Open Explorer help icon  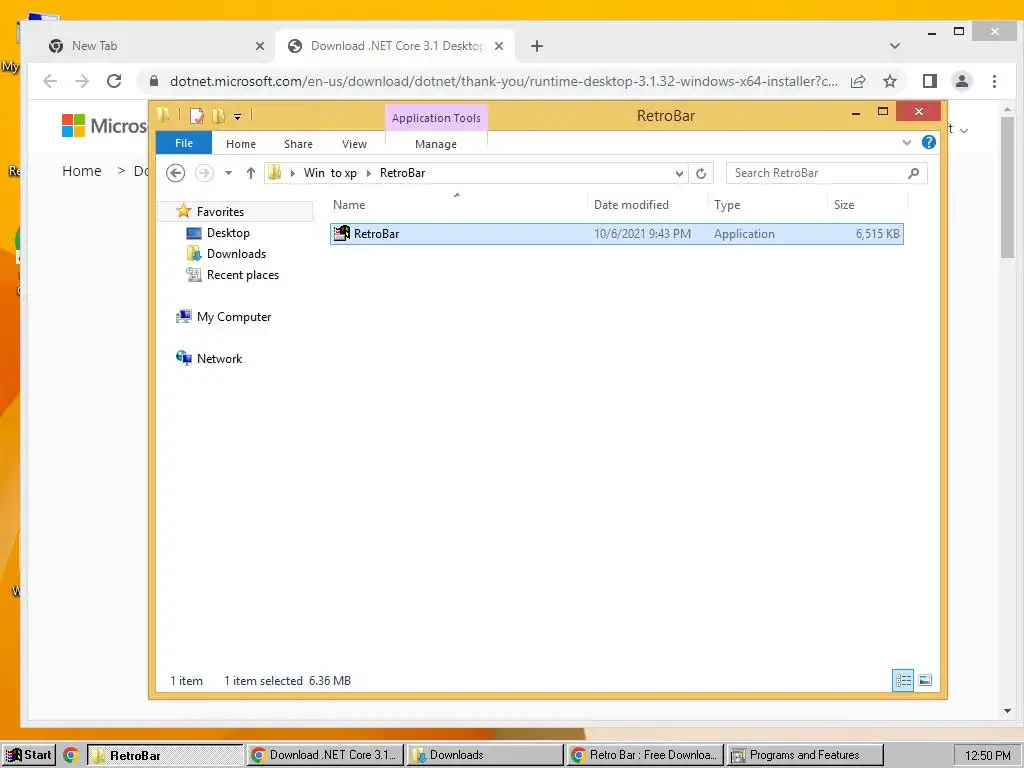928,142
